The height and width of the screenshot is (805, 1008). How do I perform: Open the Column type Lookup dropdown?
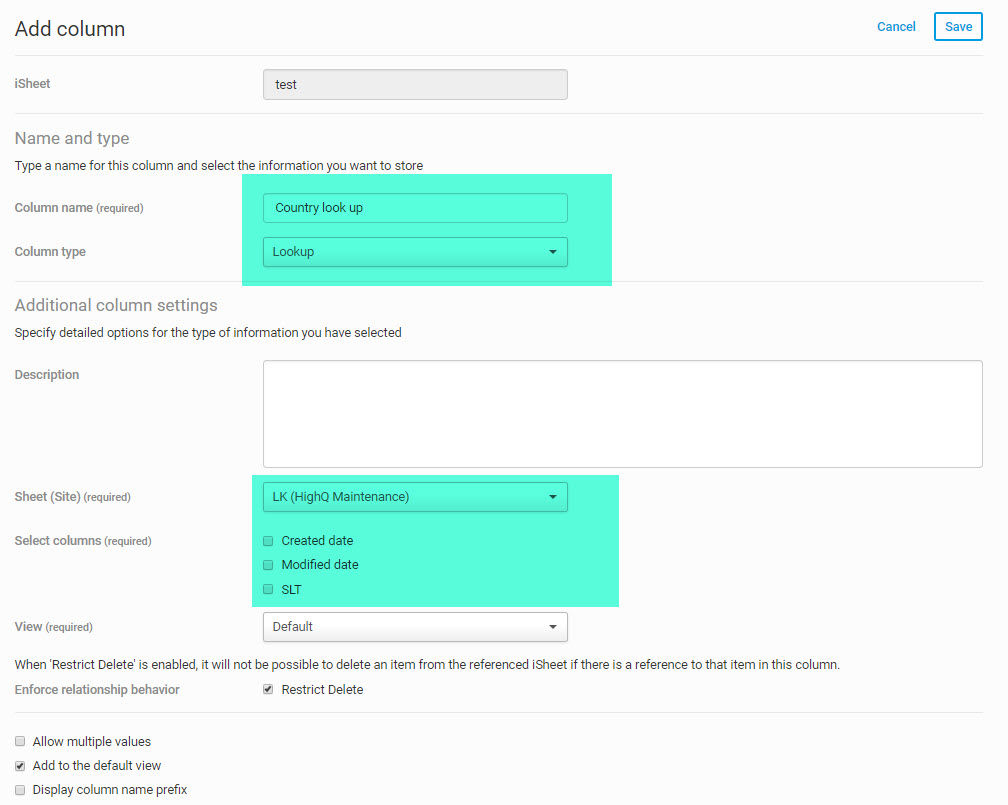click(x=415, y=252)
